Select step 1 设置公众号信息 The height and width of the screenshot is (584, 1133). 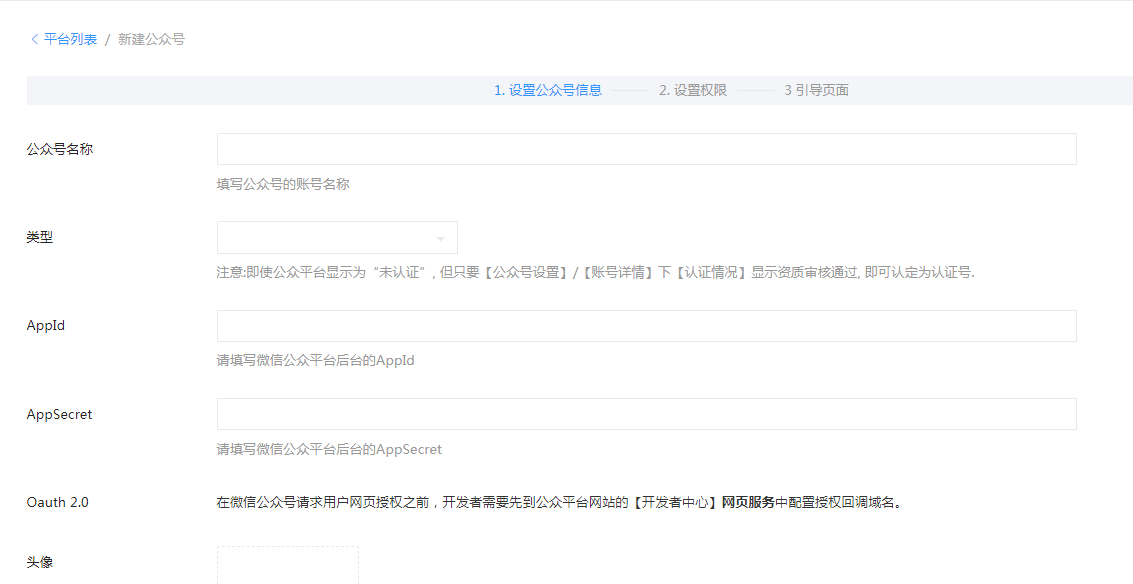(x=548, y=90)
